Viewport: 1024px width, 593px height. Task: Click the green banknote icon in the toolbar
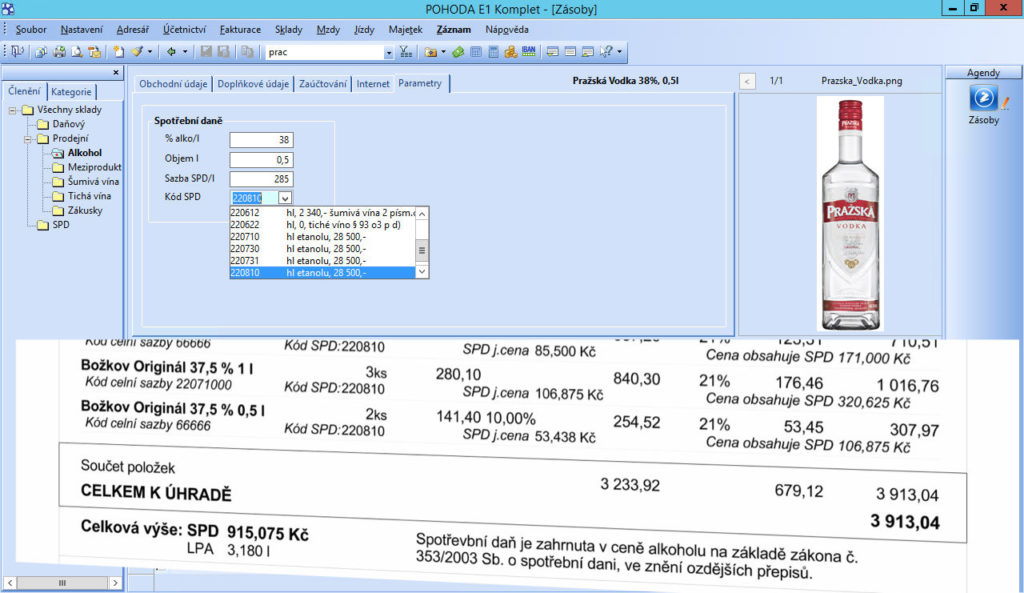[458, 52]
